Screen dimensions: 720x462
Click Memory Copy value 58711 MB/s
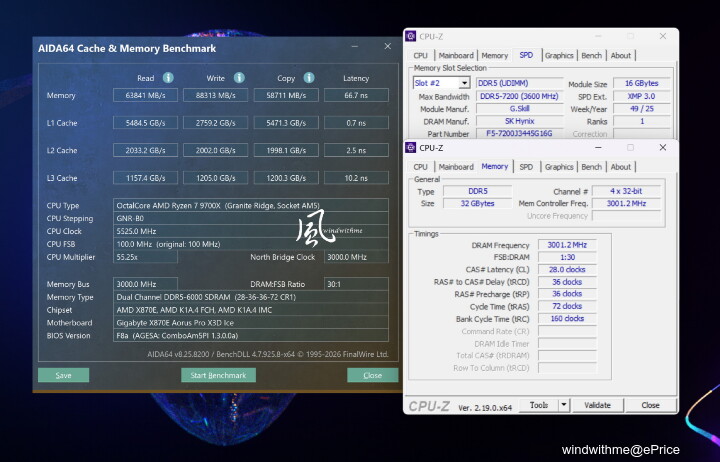tap(286, 95)
